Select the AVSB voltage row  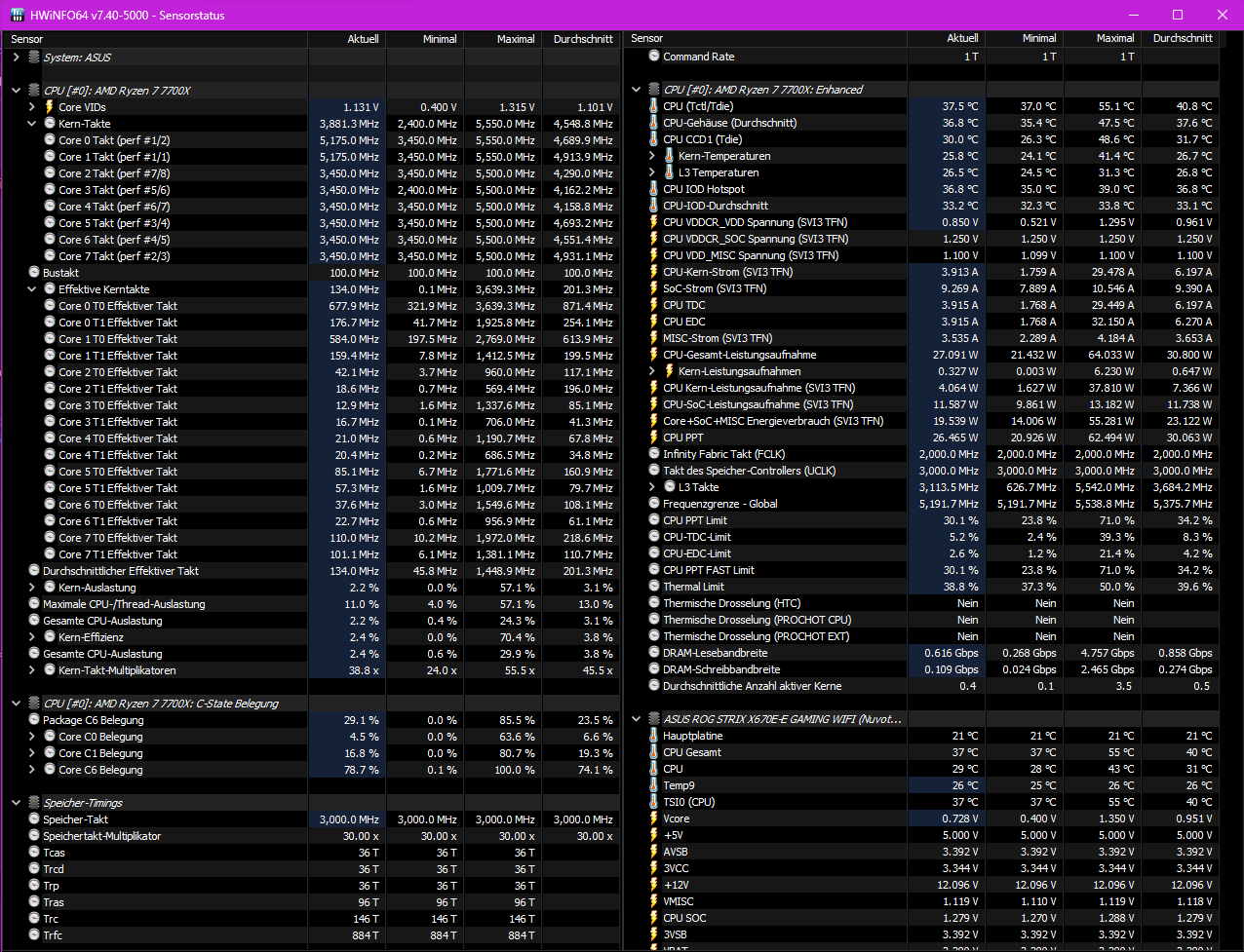[x=922, y=852]
